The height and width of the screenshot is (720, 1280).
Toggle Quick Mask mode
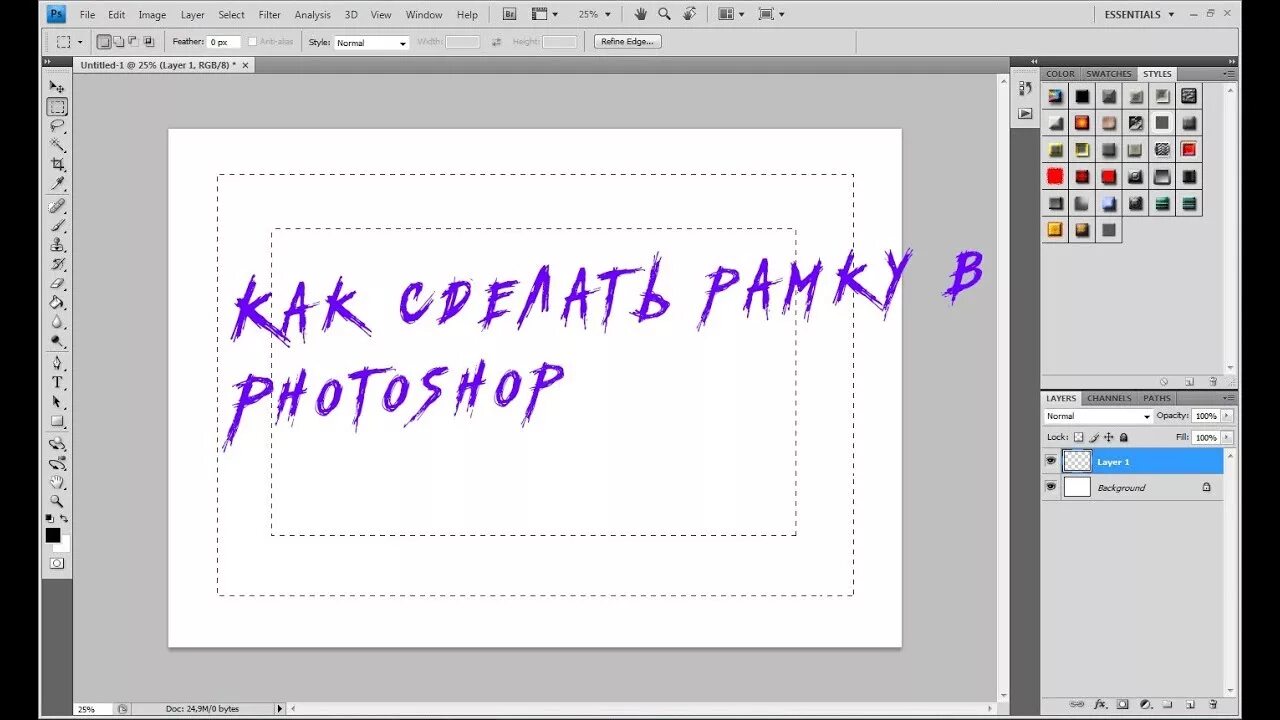[57, 563]
